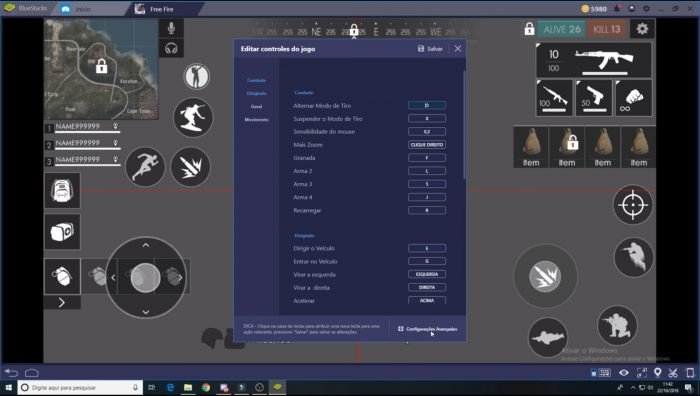Click the BlueStacks location pin icon
The width and height of the screenshot is (700, 396).
click(657, 372)
